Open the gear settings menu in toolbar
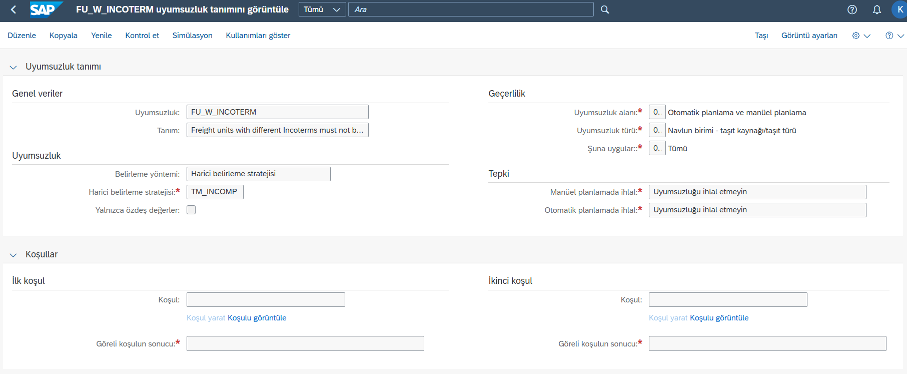The image size is (908, 374). coord(861,36)
